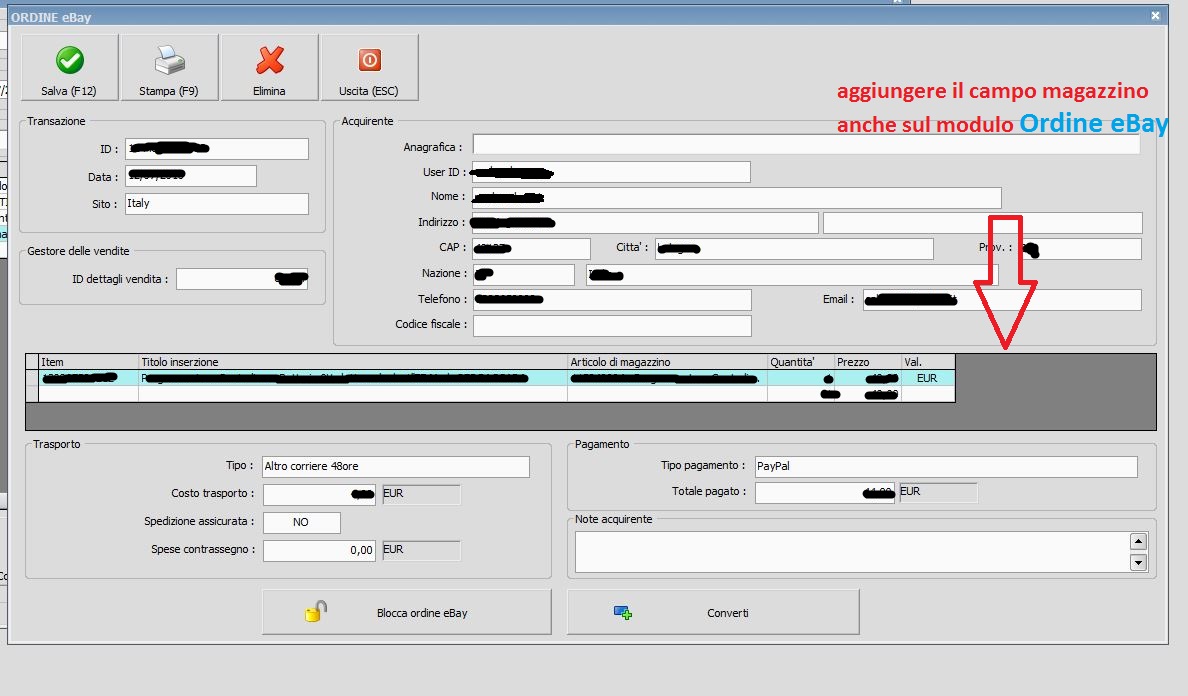Click EUR currency box beside Totale pagato
This screenshot has width=1188, height=696.
pos(938,492)
